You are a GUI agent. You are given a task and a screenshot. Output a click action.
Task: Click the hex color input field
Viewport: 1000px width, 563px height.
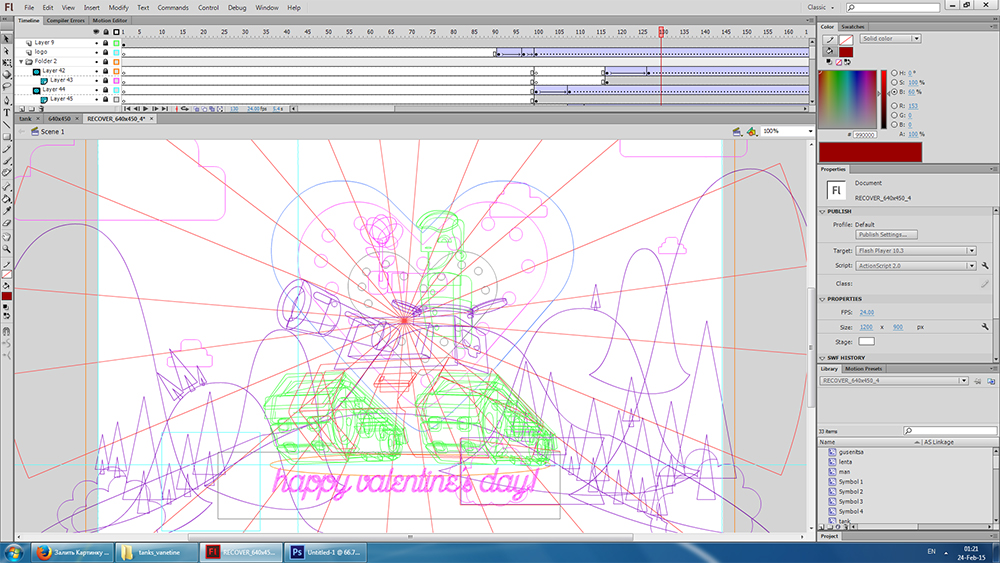864,135
